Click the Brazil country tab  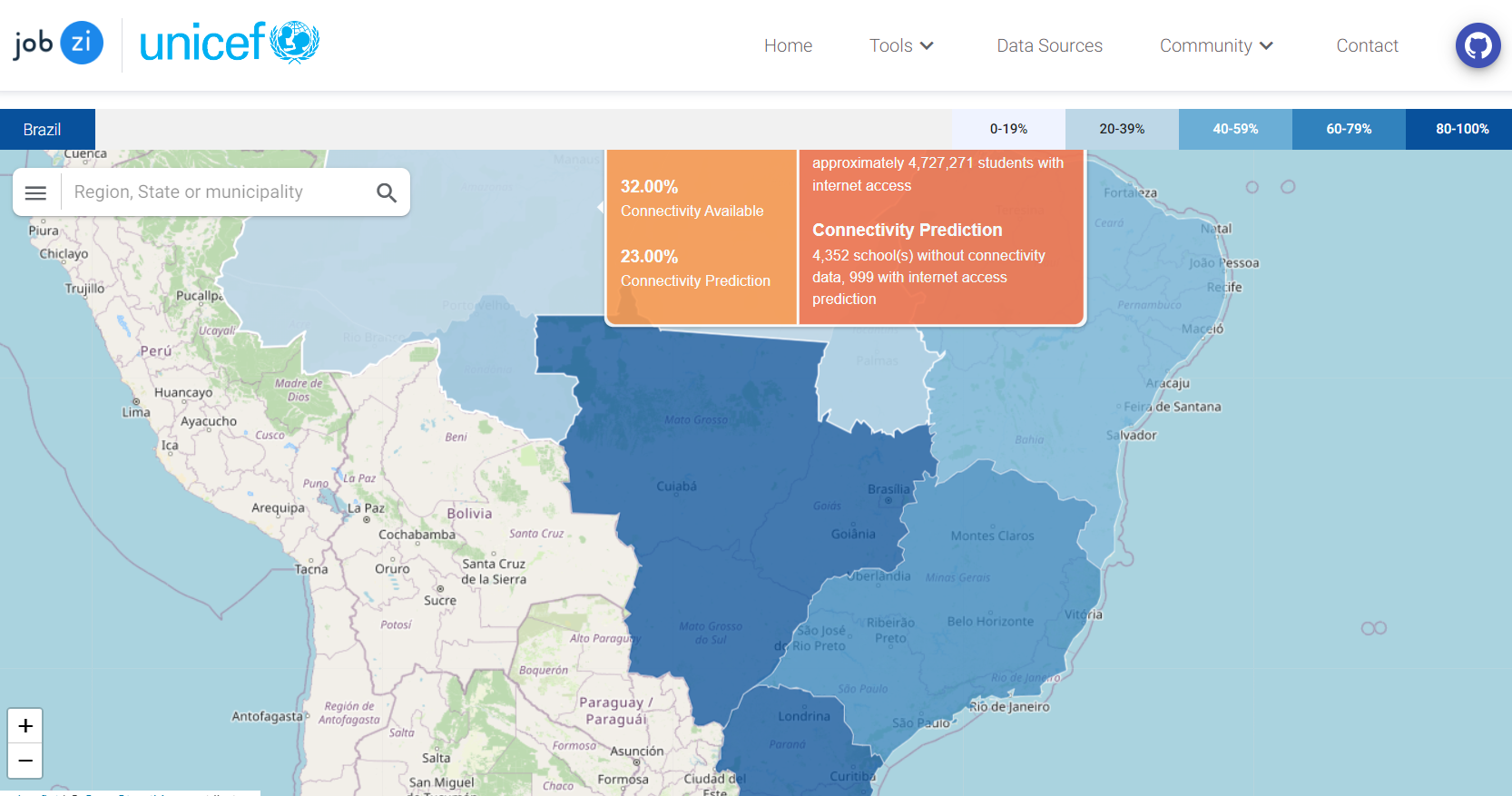point(47,130)
